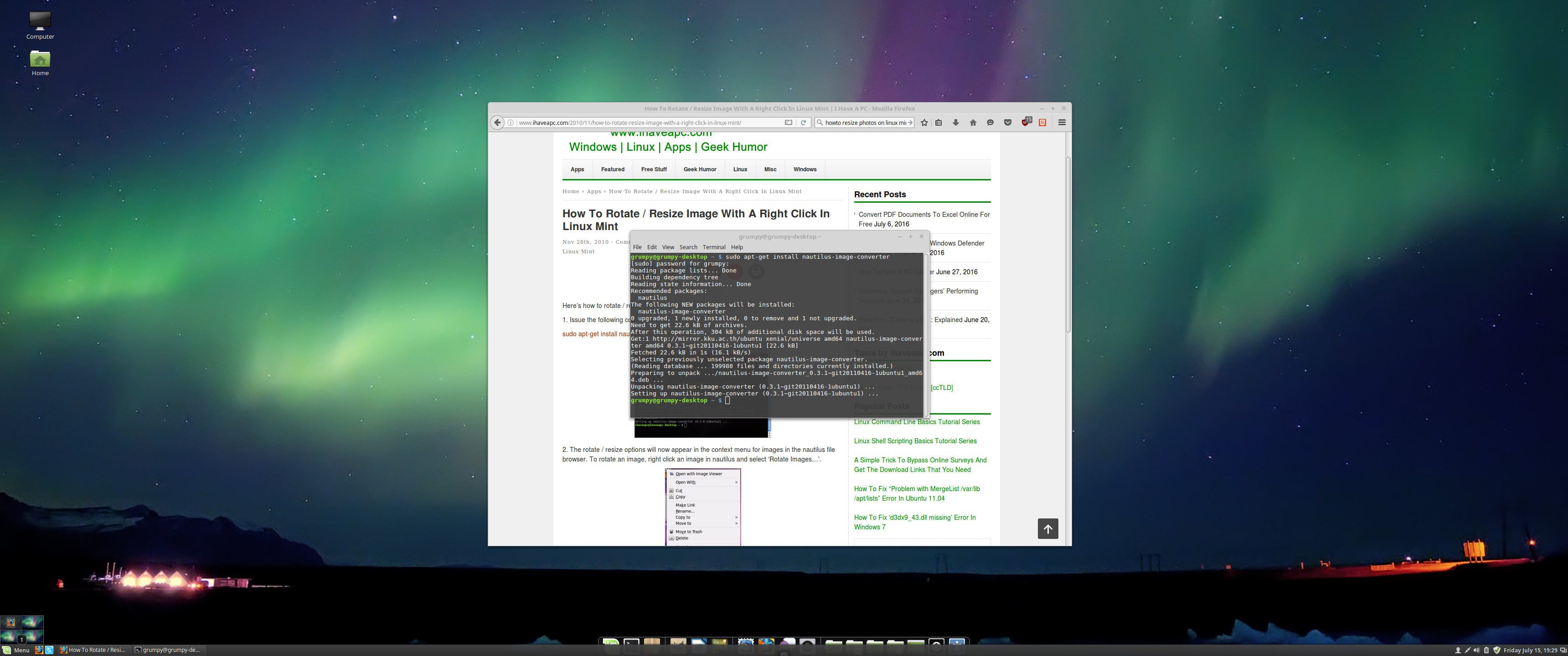Open Firefox downloads arrow icon
Image resolution: width=1568 pixels, height=656 pixels.
coord(956,122)
